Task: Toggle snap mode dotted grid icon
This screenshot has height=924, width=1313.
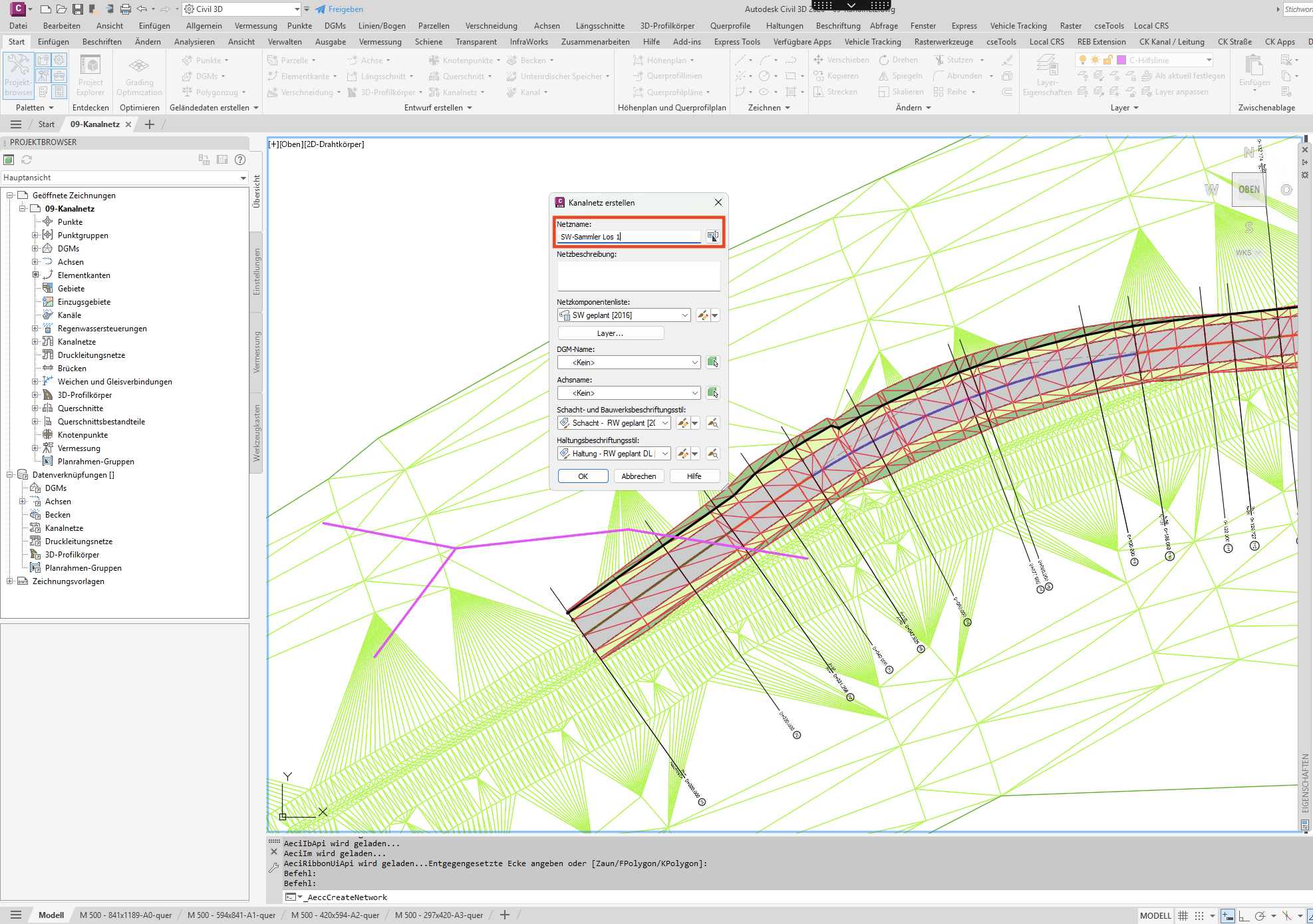Action: click(1199, 915)
